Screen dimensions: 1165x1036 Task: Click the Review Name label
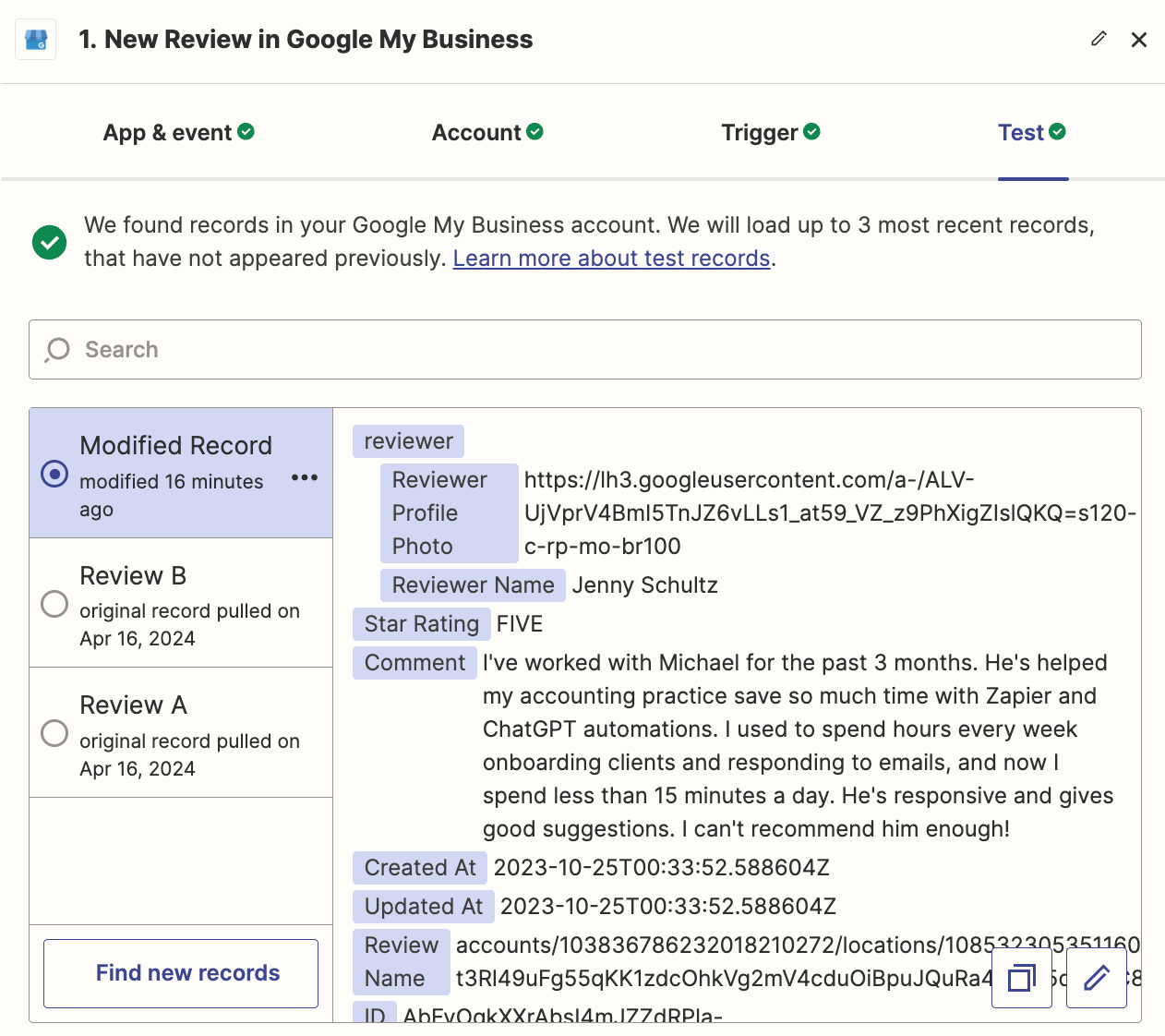[x=402, y=962]
